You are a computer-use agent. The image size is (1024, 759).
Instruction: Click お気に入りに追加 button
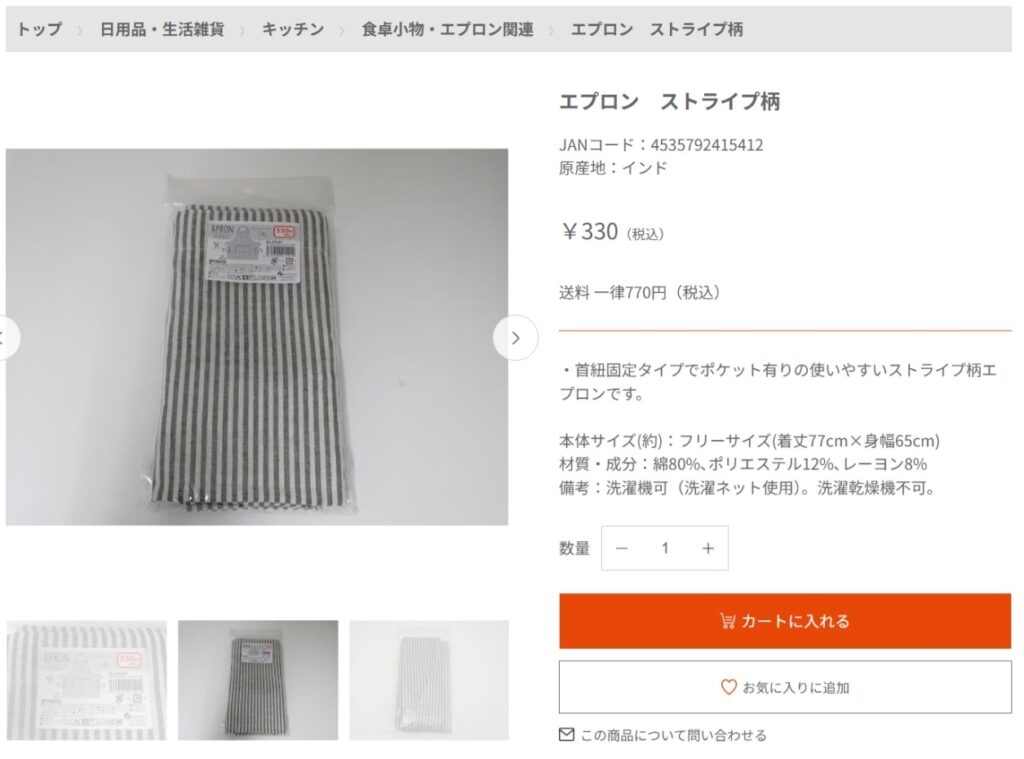[785, 687]
